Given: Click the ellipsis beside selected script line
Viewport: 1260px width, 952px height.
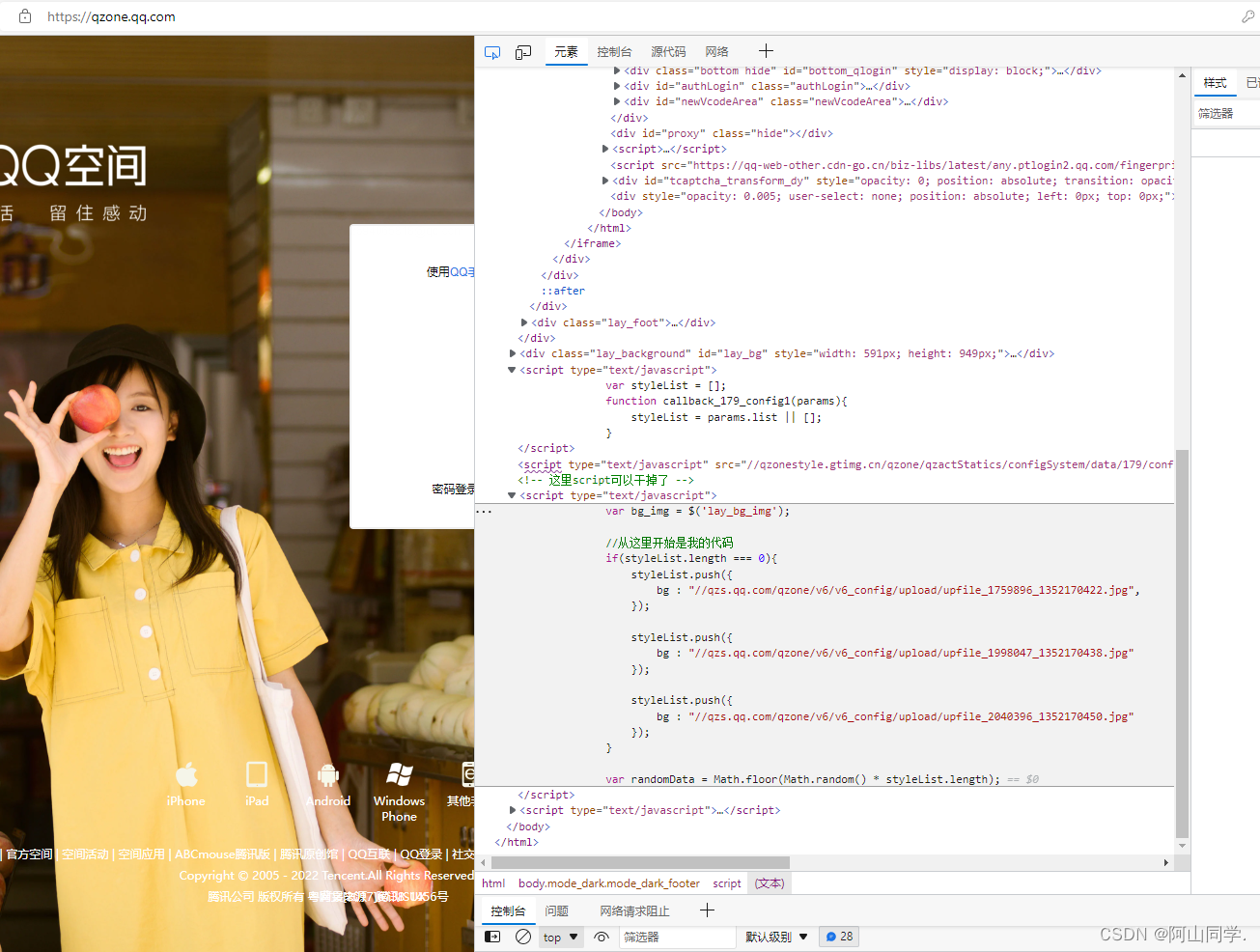Looking at the screenshot, I should 485,512.
